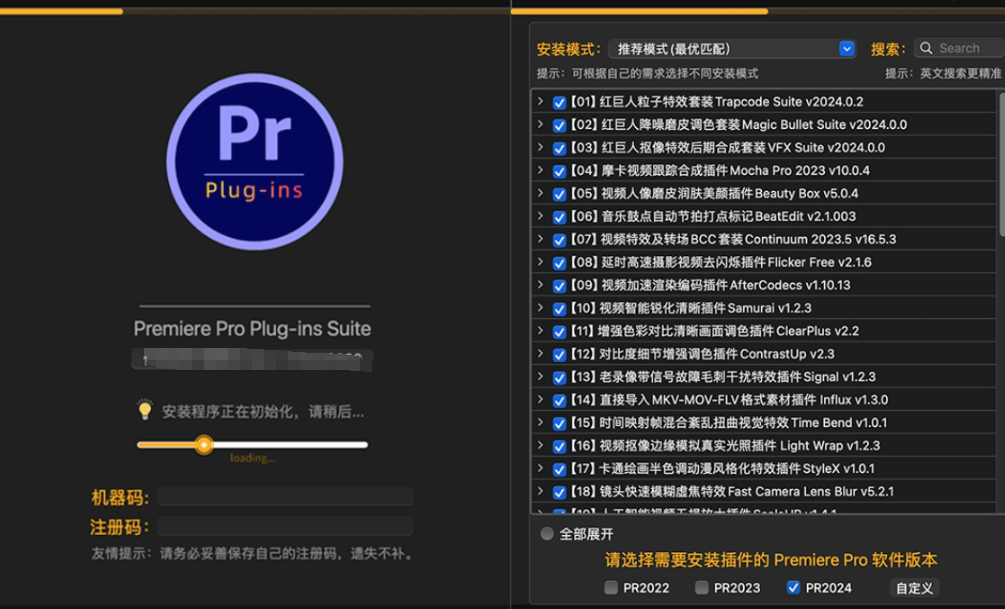Viewport: 1005px width, 609px height.
Task: Uncheck the PR2024 version checkbox
Action: click(x=793, y=587)
